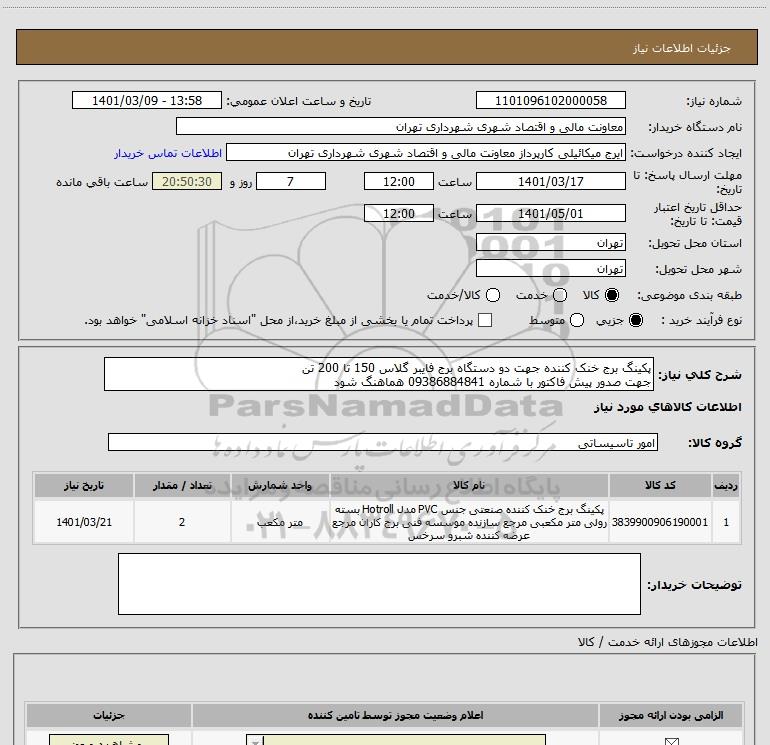The width and height of the screenshot is (770, 745).
Task: Click column header واحد شمارش
Action: pos(280,485)
